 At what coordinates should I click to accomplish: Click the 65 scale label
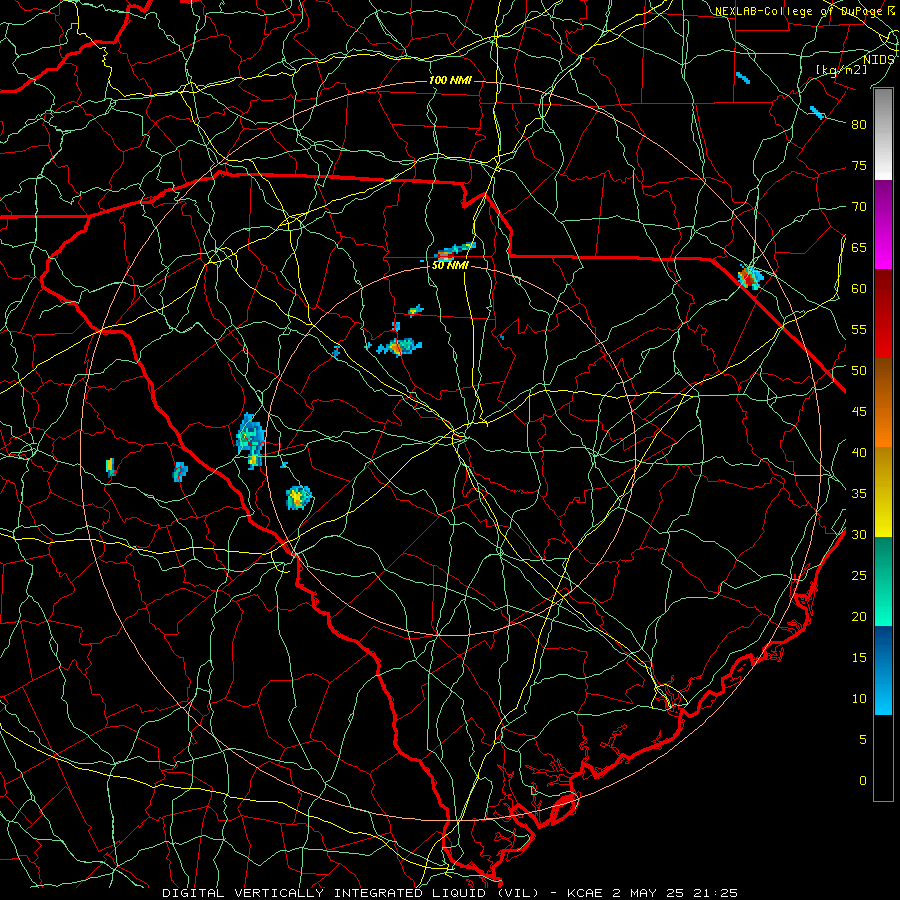pos(859,247)
